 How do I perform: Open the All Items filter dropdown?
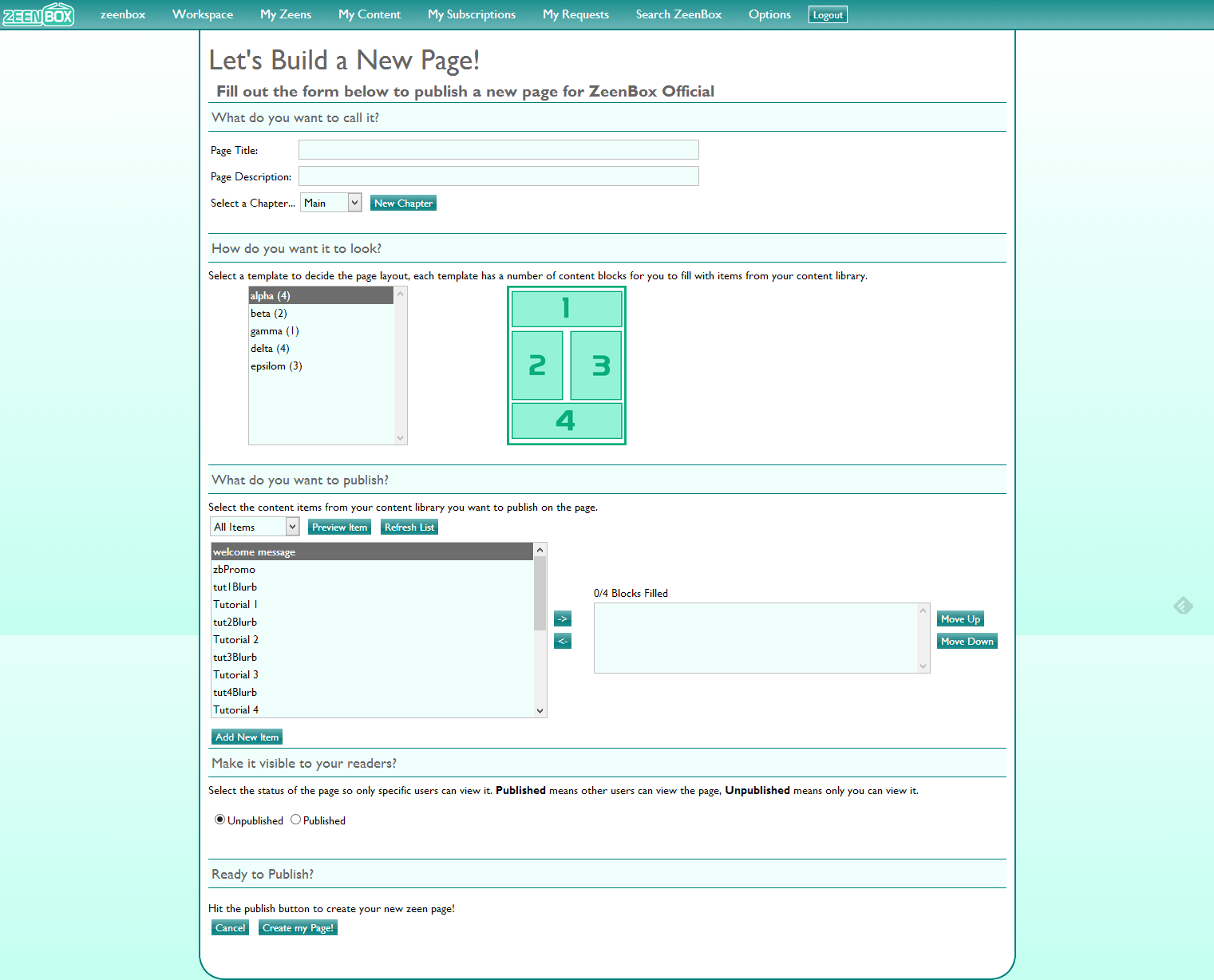255,527
